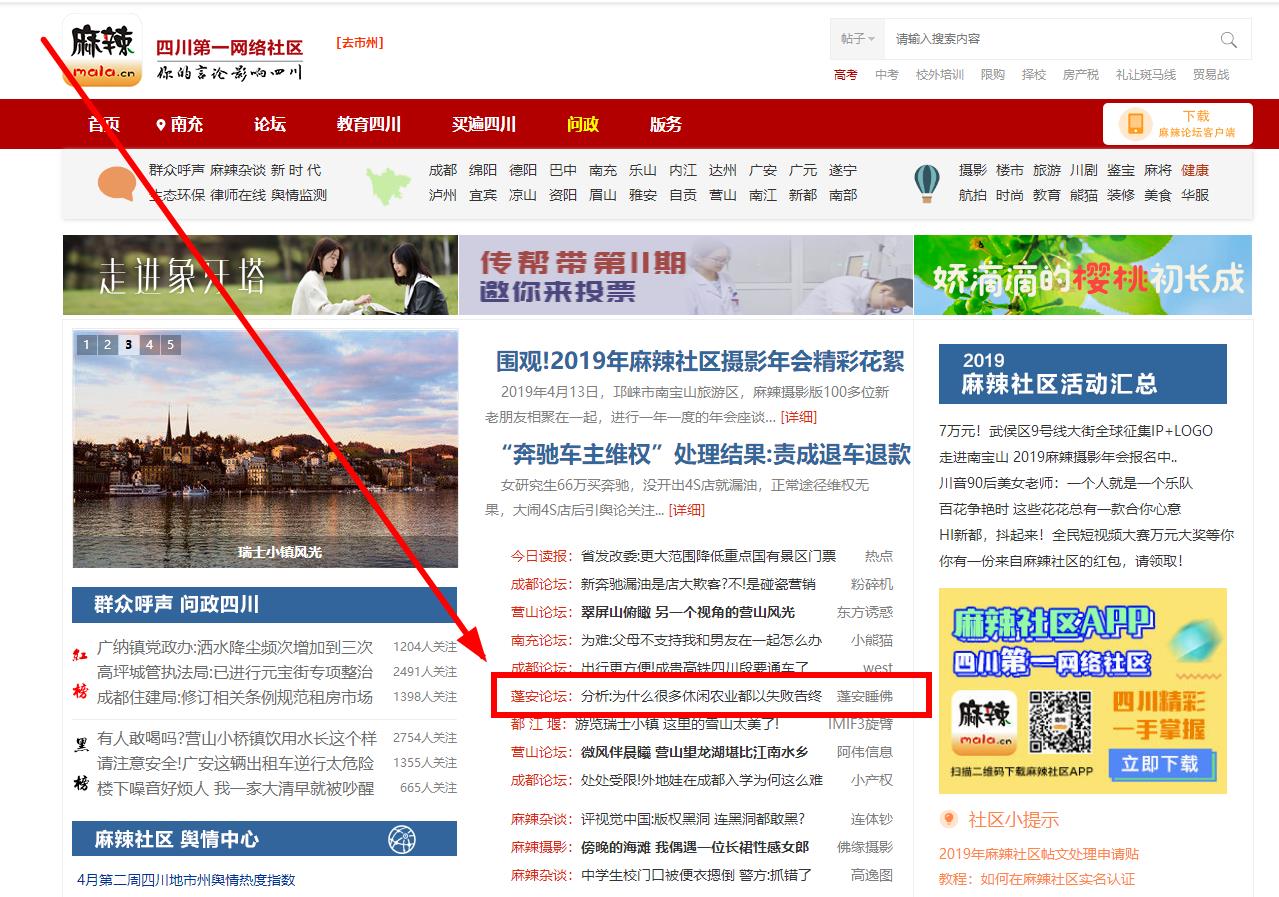1279x897 pixels.
Task: Switch carousel to slide 4
Action: pyautogui.click(x=149, y=345)
